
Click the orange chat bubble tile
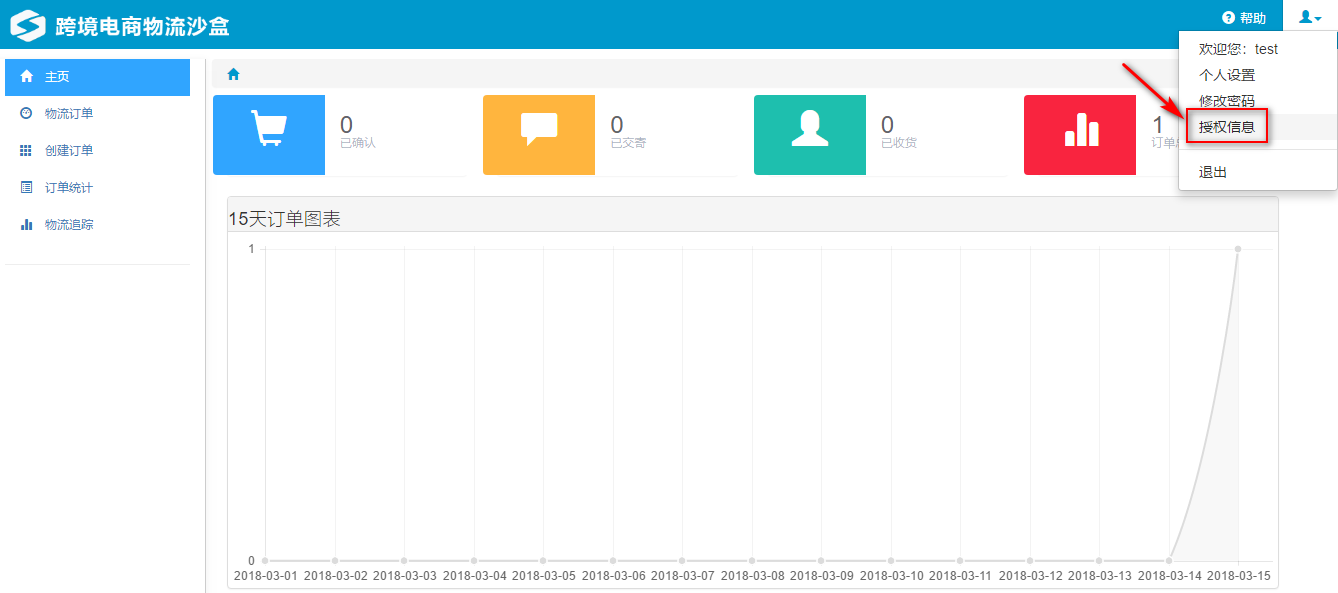(539, 134)
